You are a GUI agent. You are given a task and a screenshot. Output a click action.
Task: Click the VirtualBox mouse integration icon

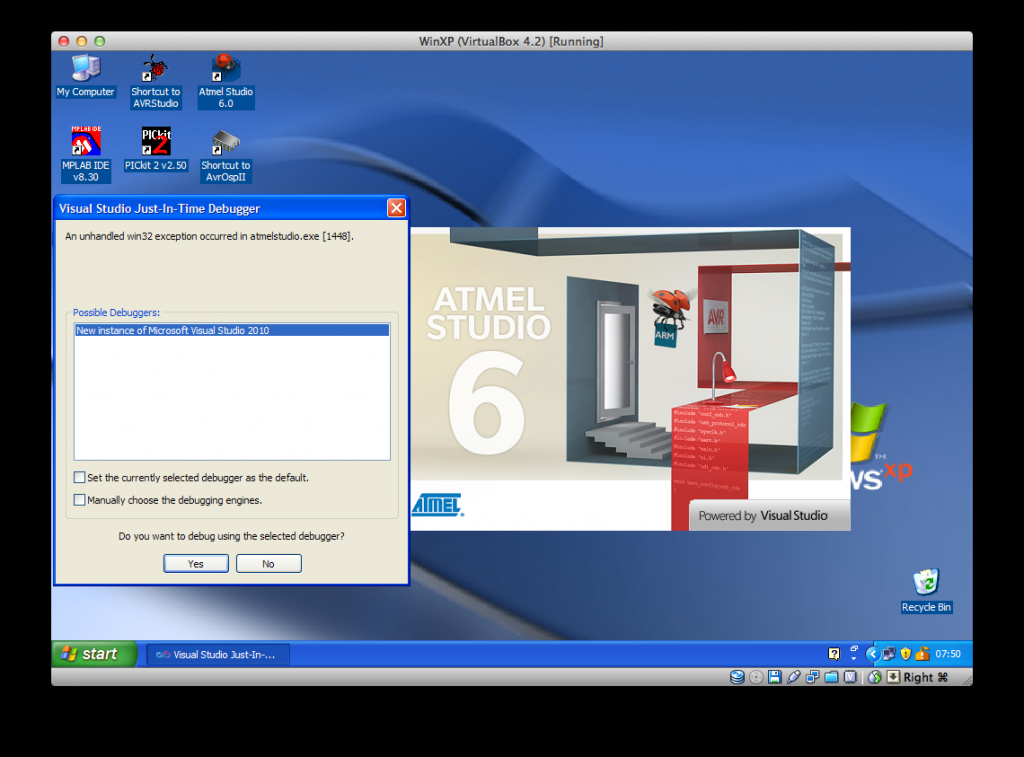[x=875, y=677]
